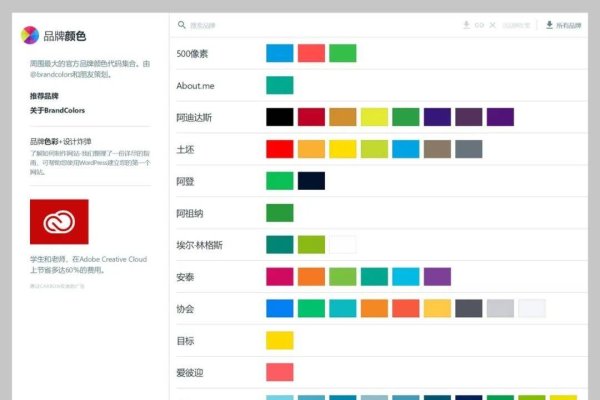Pick the slate gray swatch in 土坯 row
Image resolution: width=600 pixels, height=400 pixels.
point(469,149)
